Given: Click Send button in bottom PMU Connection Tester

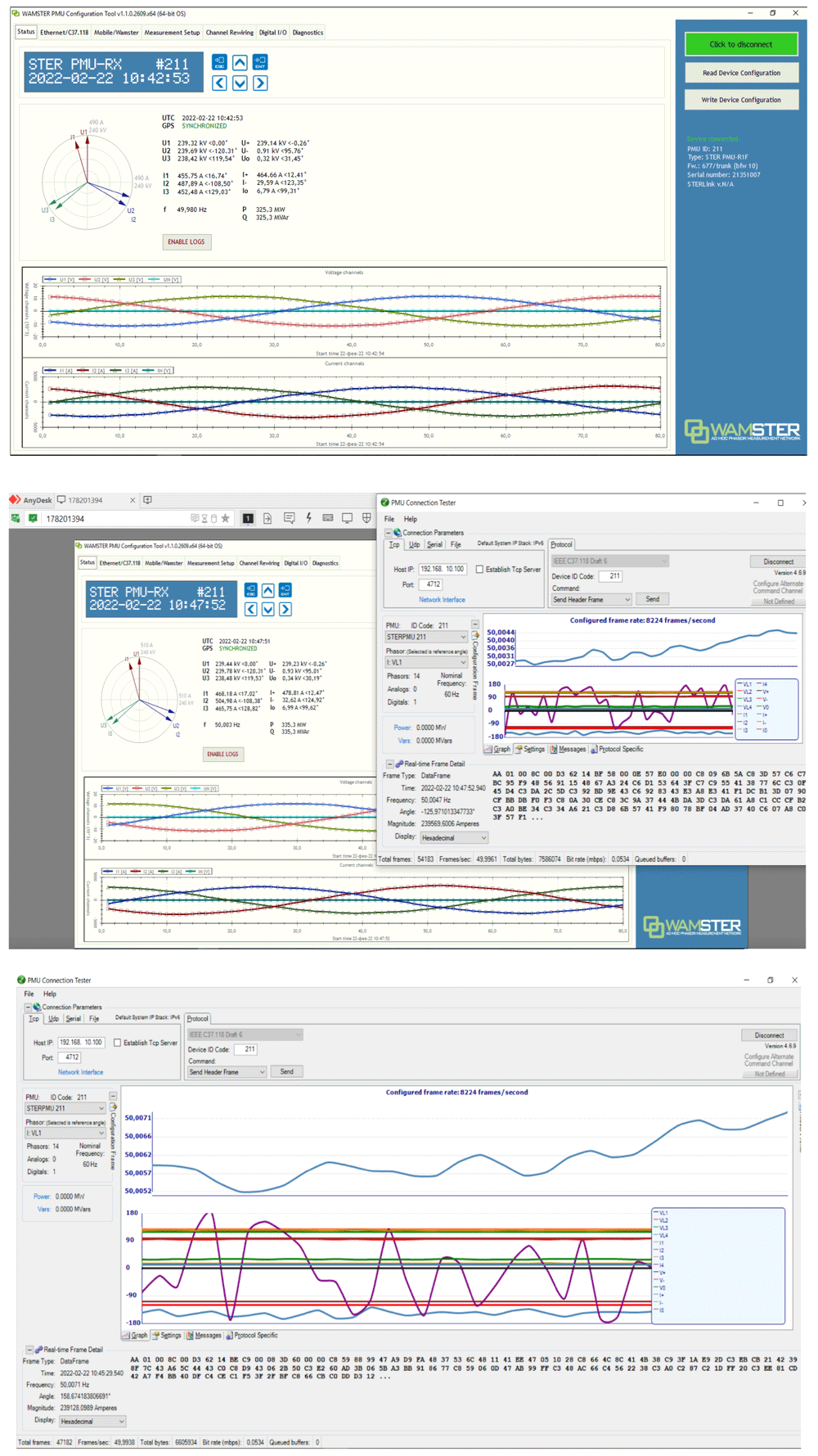Looking at the screenshot, I should pos(287,1071).
